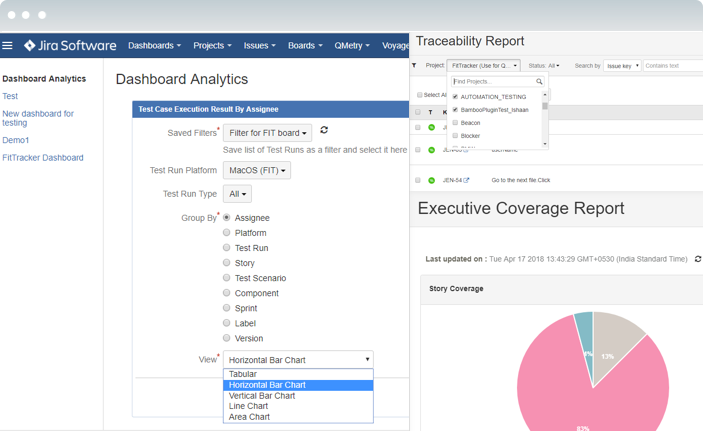
Task: Select the Label radio button
Action: coord(226,323)
